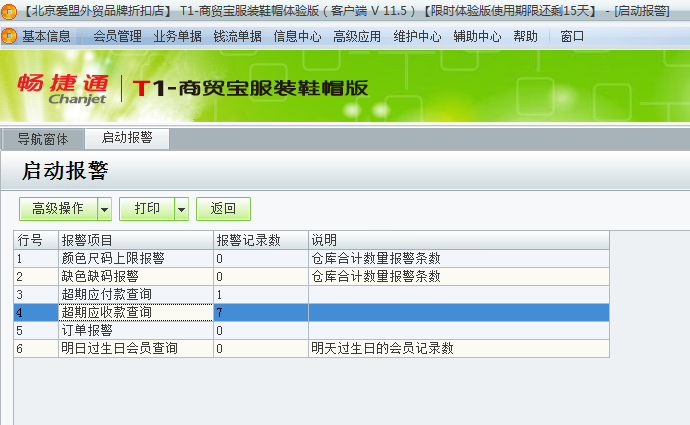690x425 pixels.
Task: Open the 钱流单据 menu
Action: [x=238, y=37]
